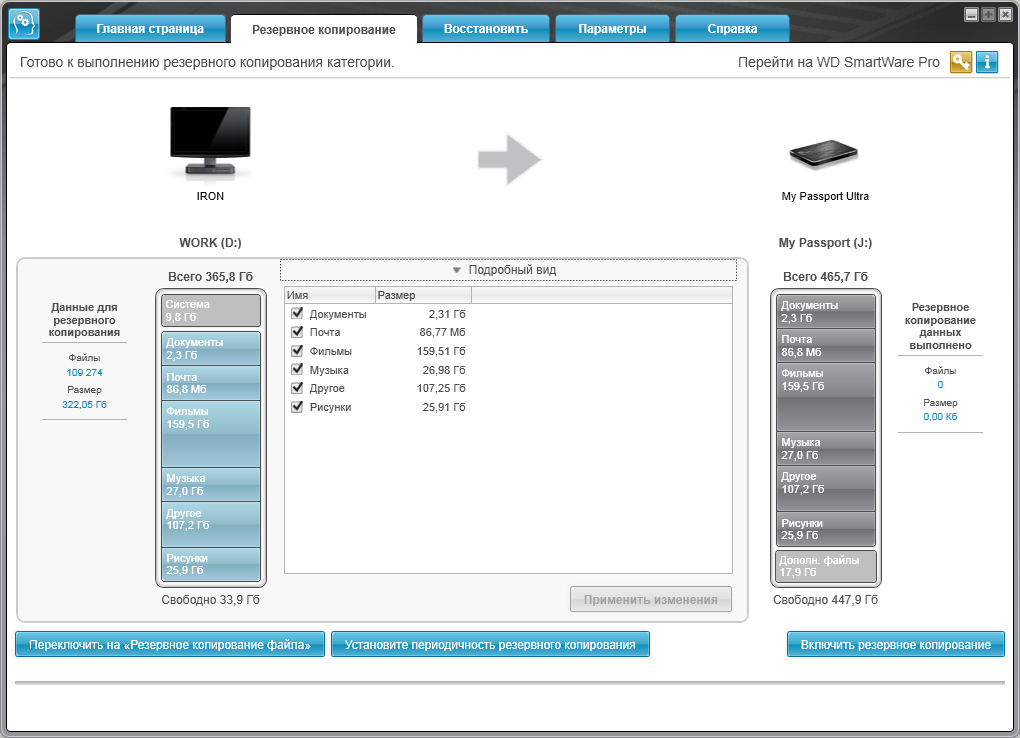
Task: Uncheck the Документы category checkbox
Action: pos(297,314)
